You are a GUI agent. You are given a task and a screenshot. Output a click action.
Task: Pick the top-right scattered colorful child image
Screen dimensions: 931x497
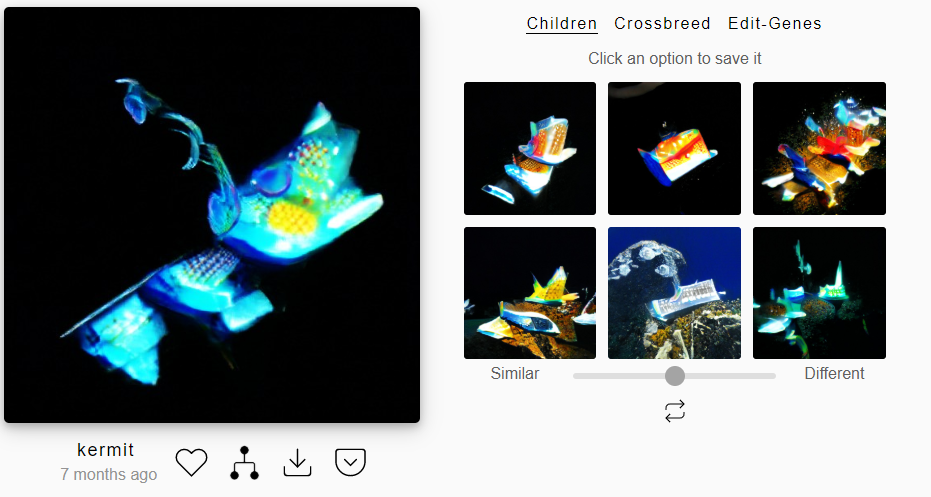tap(819, 148)
